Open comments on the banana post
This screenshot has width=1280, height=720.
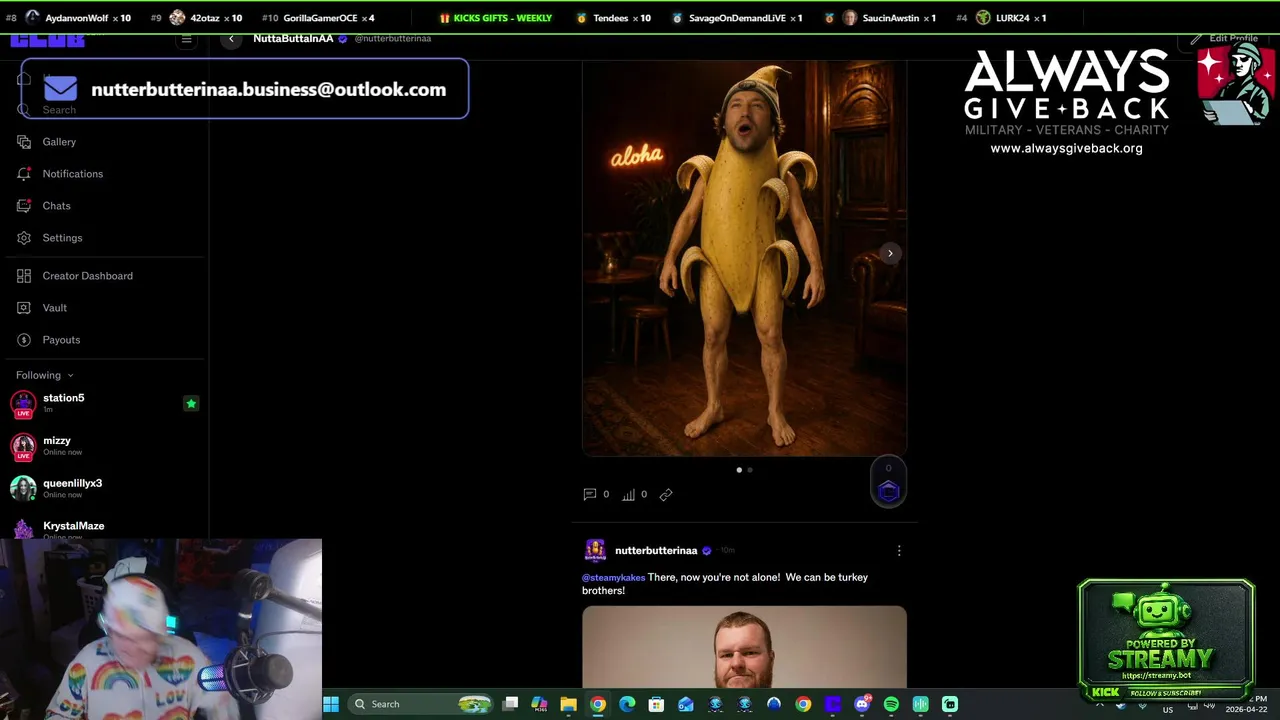[590, 494]
